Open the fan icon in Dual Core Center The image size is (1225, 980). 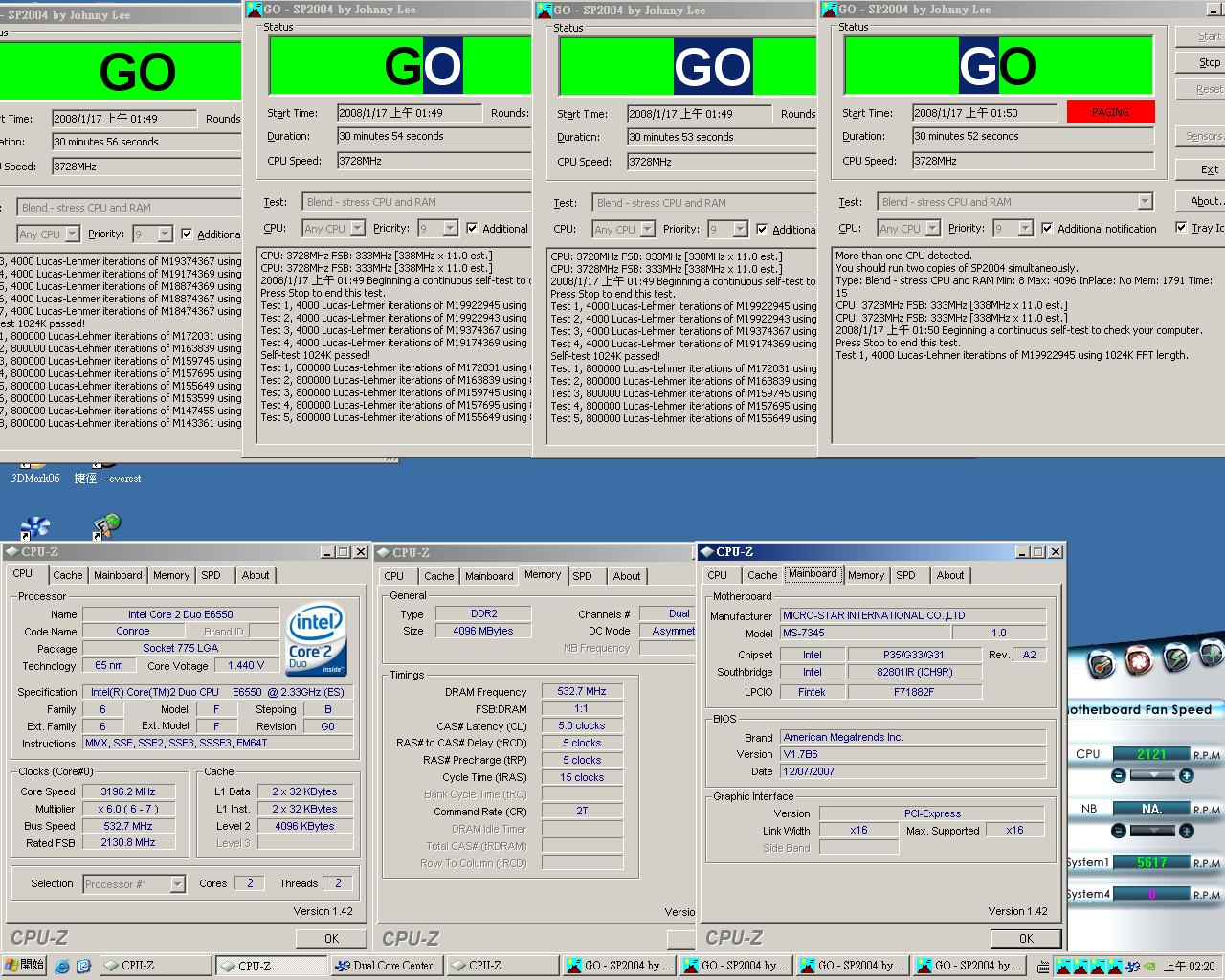pos(1139,659)
